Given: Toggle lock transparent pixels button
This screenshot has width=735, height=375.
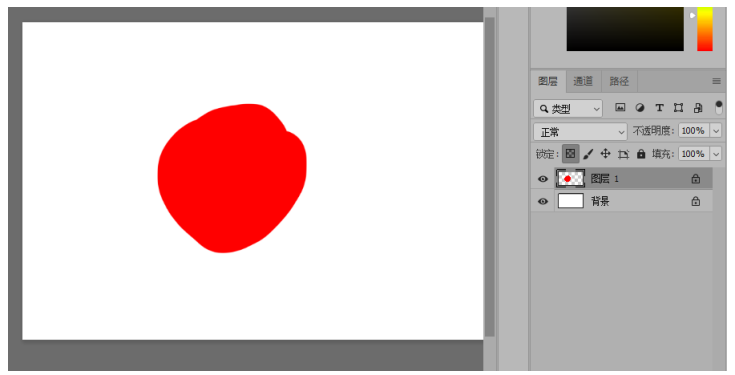Looking at the screenshot, I should coord(570,153).
